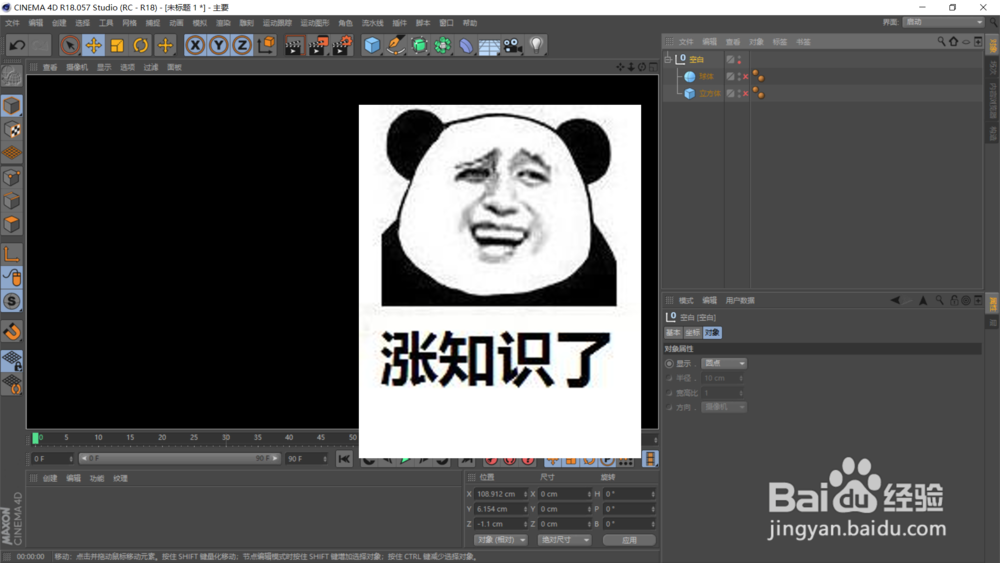Image resolution: width=1000 pixels, height=563 pixels.
Task: Click Go to Start playback button
Action: (344, 459)
